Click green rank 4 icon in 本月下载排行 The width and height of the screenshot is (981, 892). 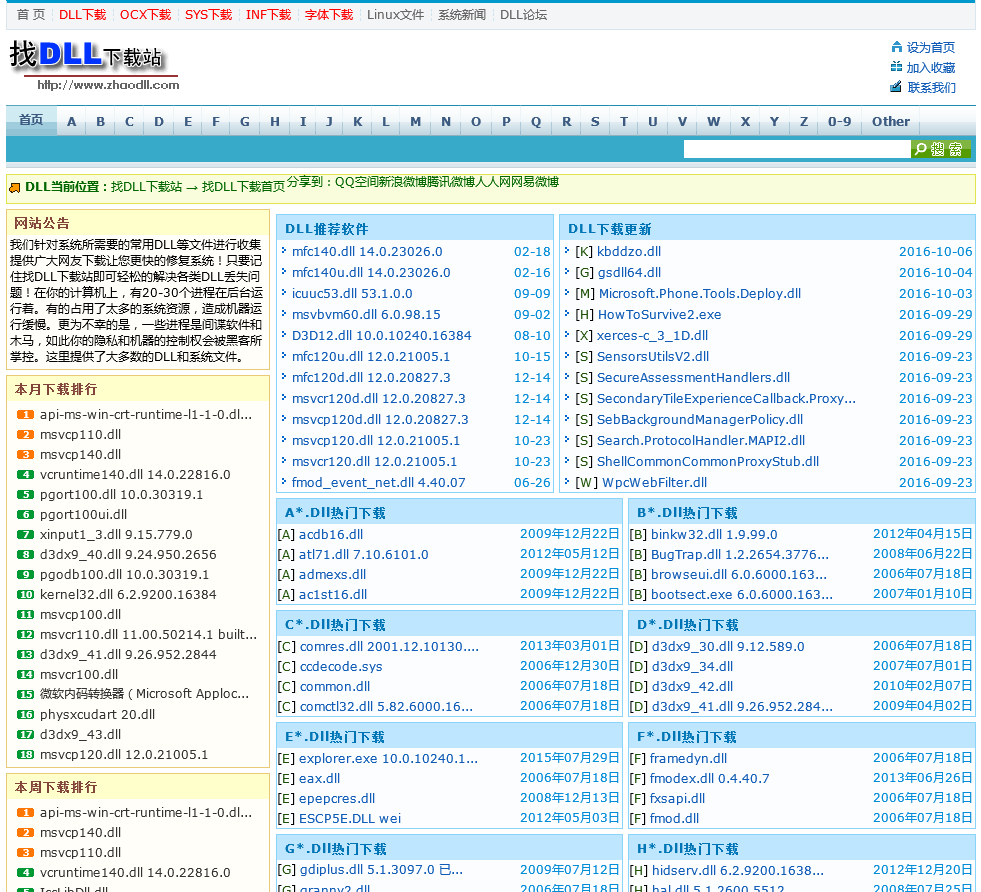[x=25, y=474]
